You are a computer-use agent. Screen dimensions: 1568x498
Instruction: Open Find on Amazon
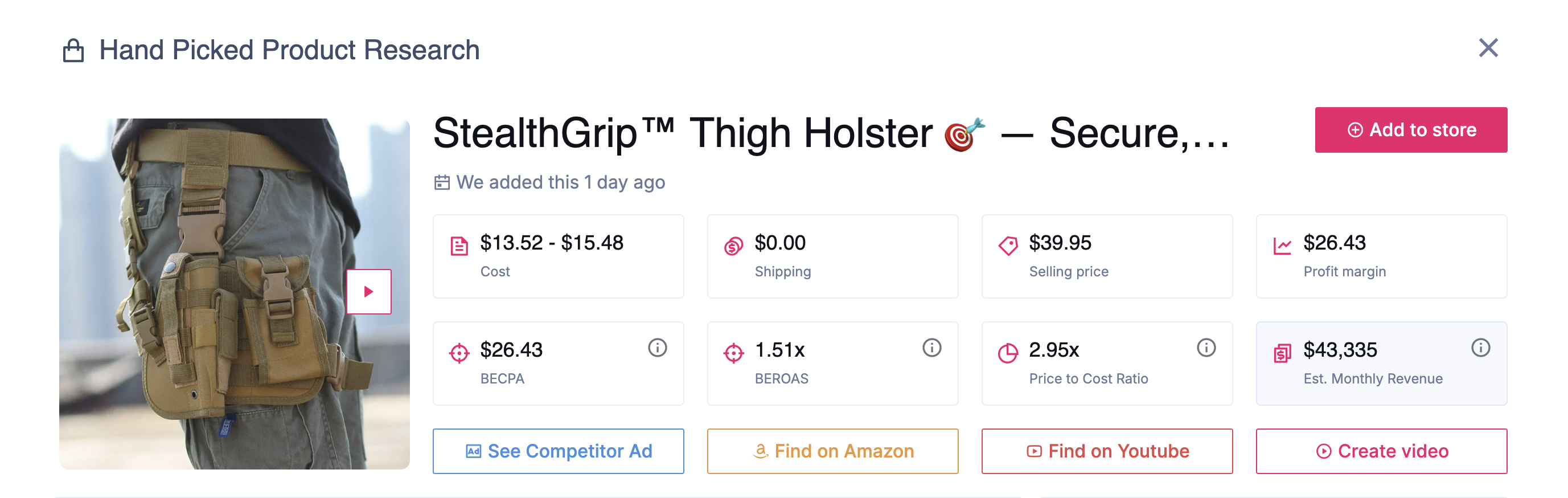point(833,451)
